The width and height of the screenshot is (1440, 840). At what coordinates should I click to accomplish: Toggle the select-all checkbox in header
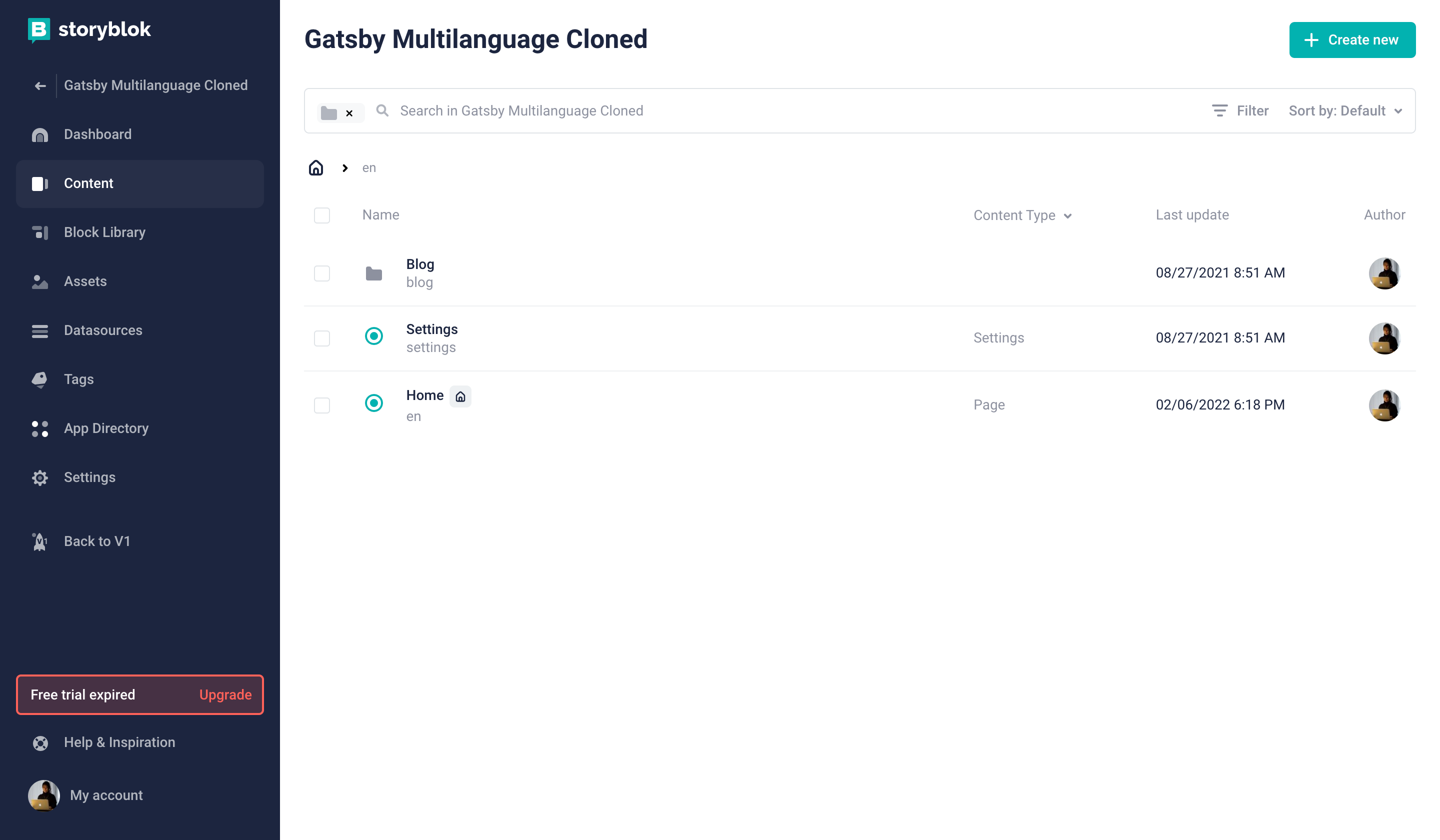(x=322, y=215)
